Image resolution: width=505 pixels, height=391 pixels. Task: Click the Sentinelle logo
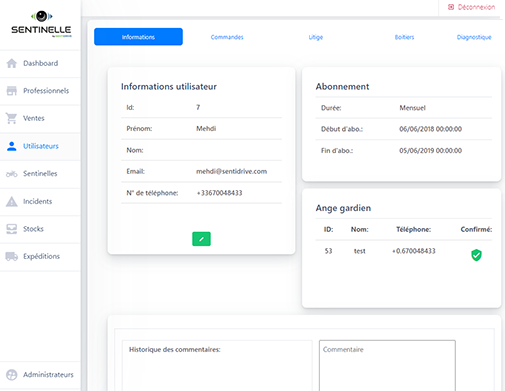41,24
